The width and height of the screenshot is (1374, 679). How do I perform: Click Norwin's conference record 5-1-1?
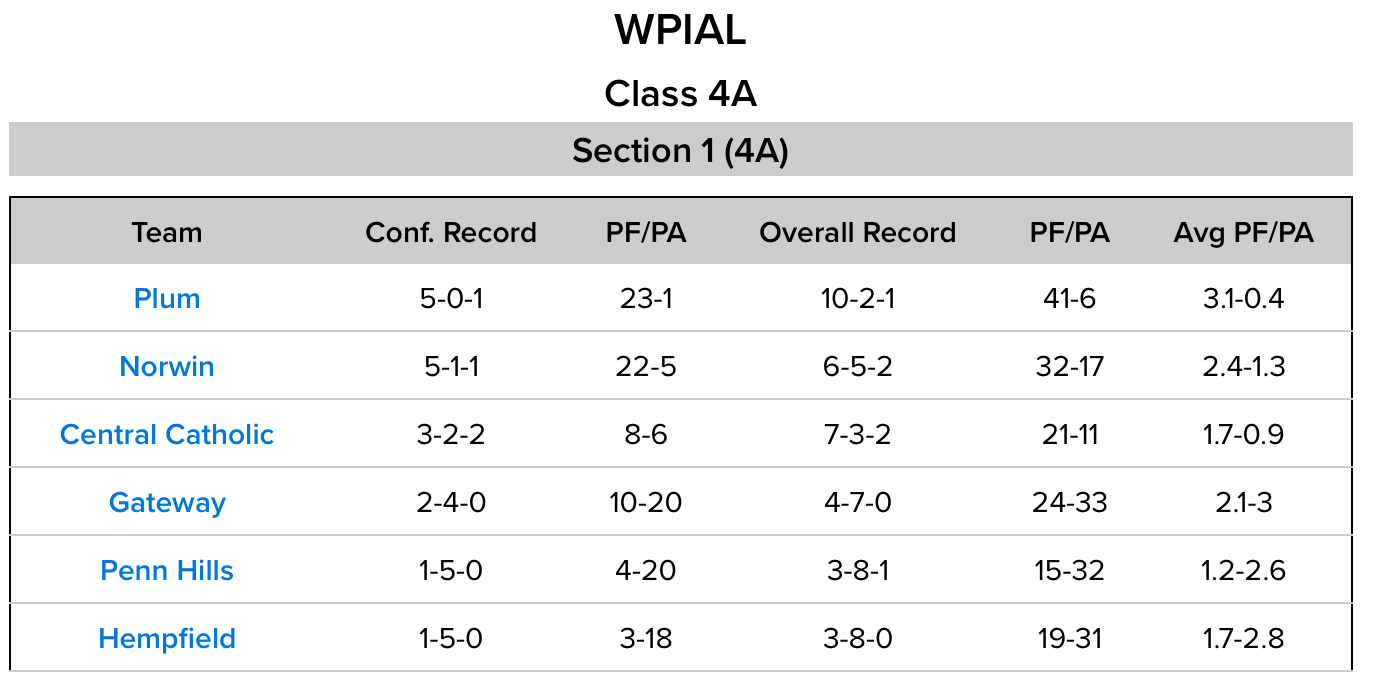tap(451, 367)
